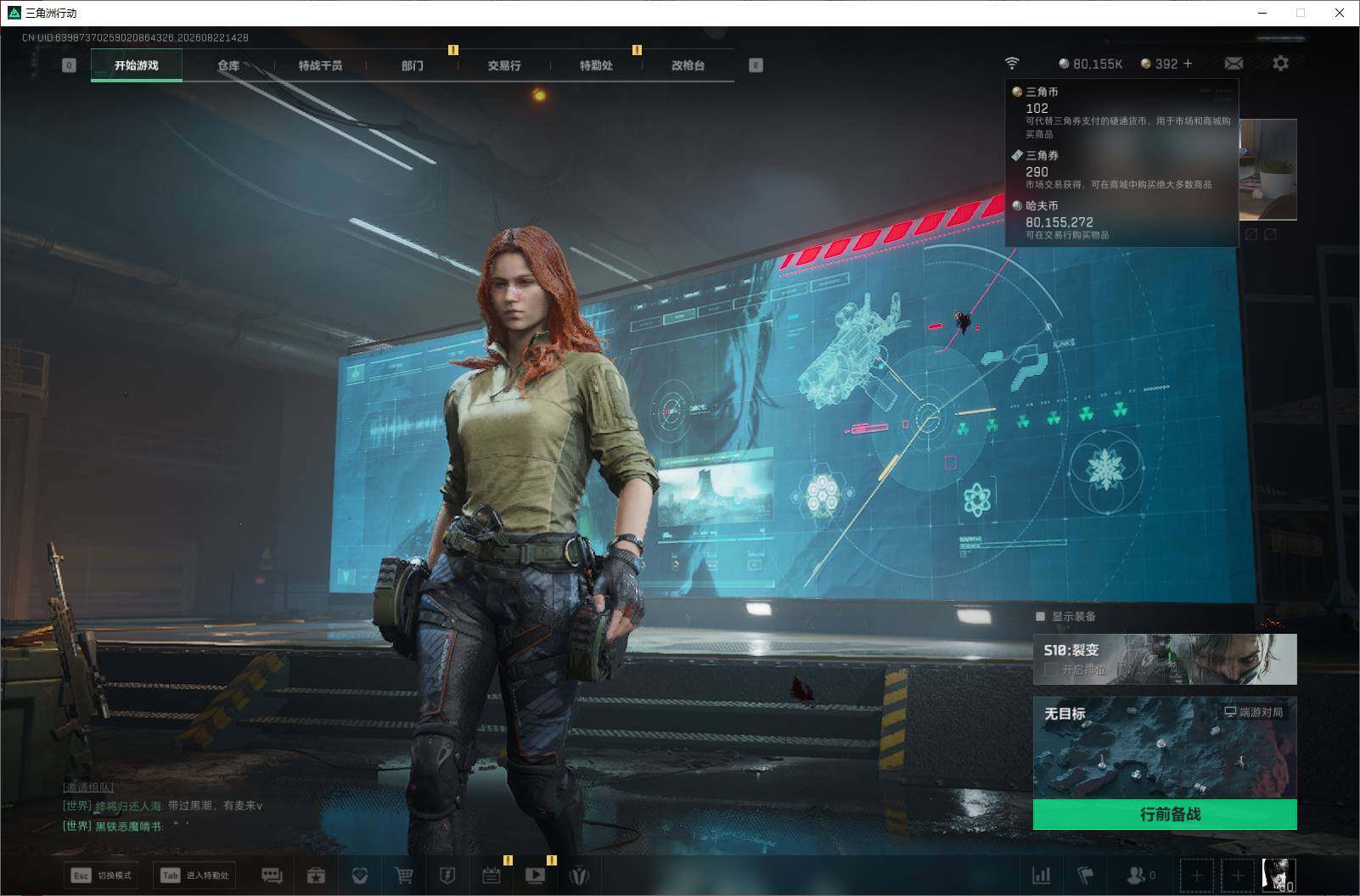Image resolution: width=1360 pixels, height=896 pixels.
Task: Click the 三角券 label in popup
Action: [x=1042, y=155]
